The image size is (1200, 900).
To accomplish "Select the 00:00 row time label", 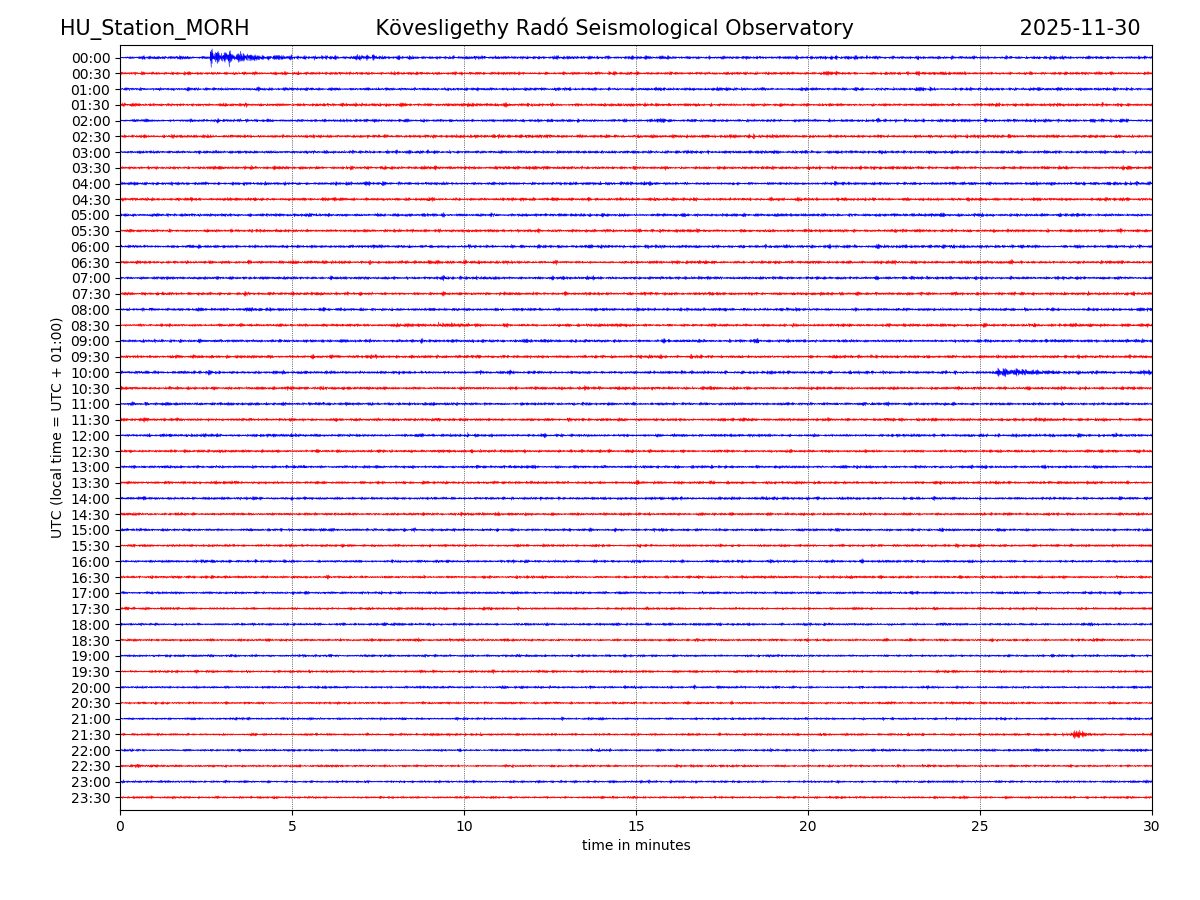I will [x=91, y=58].
